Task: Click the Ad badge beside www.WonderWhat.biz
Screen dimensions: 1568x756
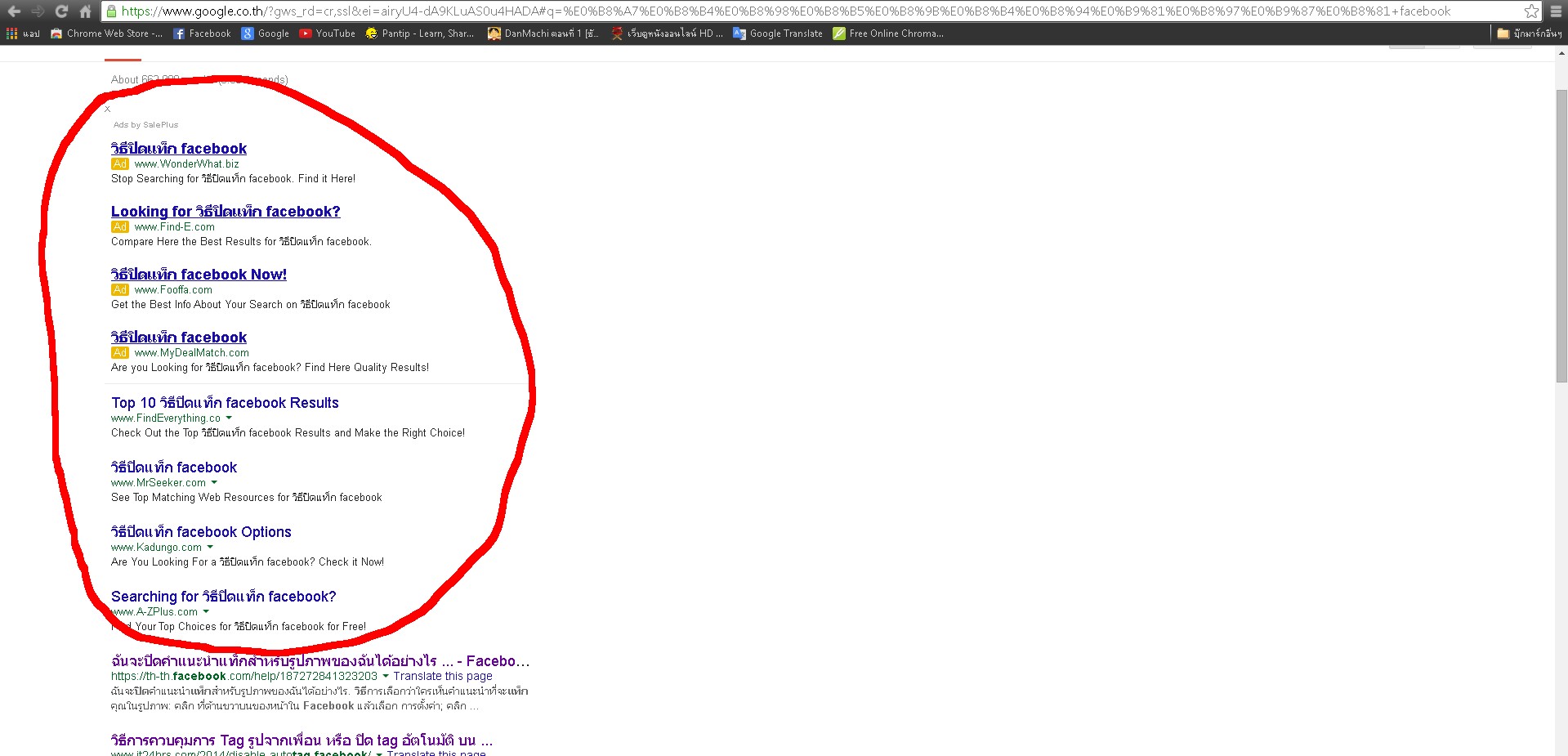Action: pyautogui.click(x=120, y=164)
